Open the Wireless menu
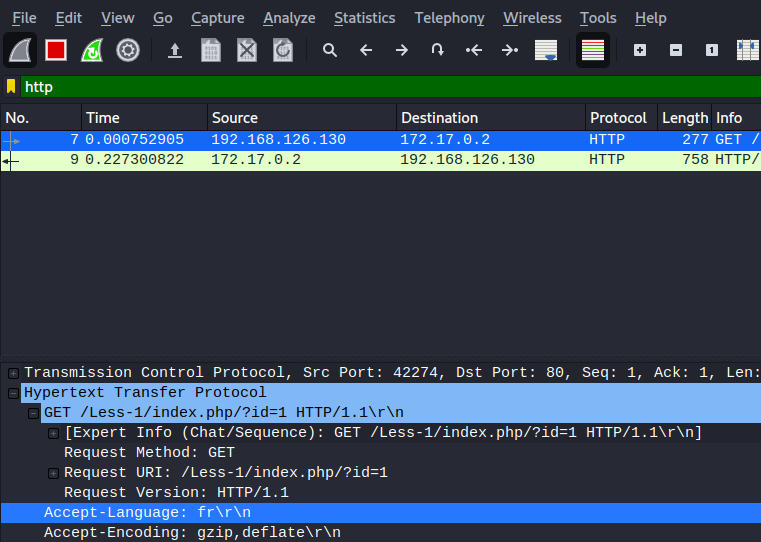 click(532, 18)
